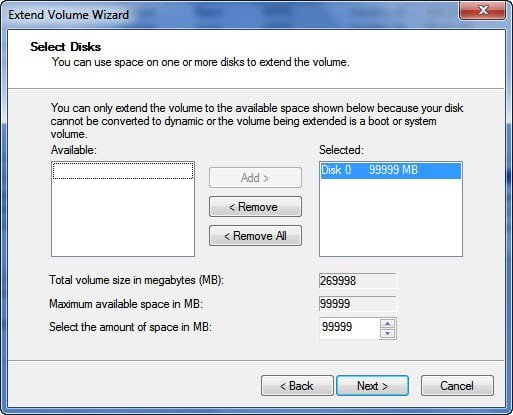Image resolution: width=513 pixels, height=415 pixels.
Task: Select Disk 0 99999 MB in Selected list
Action: pyautogui.click(x=391, y=170)
